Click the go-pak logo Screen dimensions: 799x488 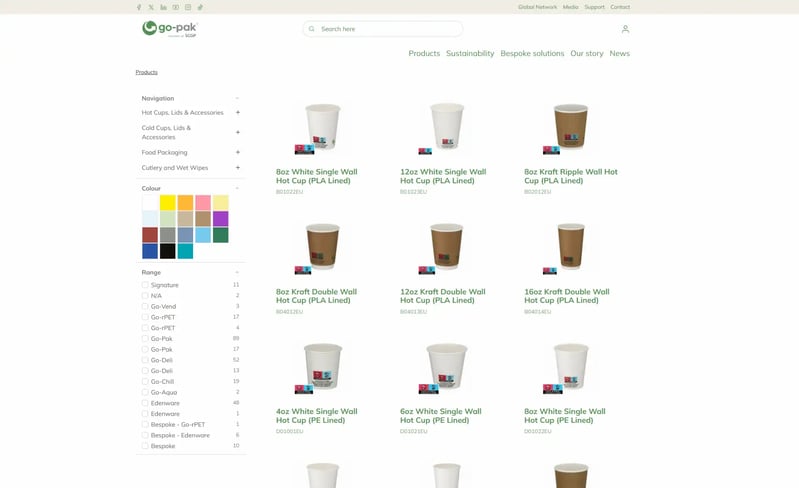coord(170,29)
